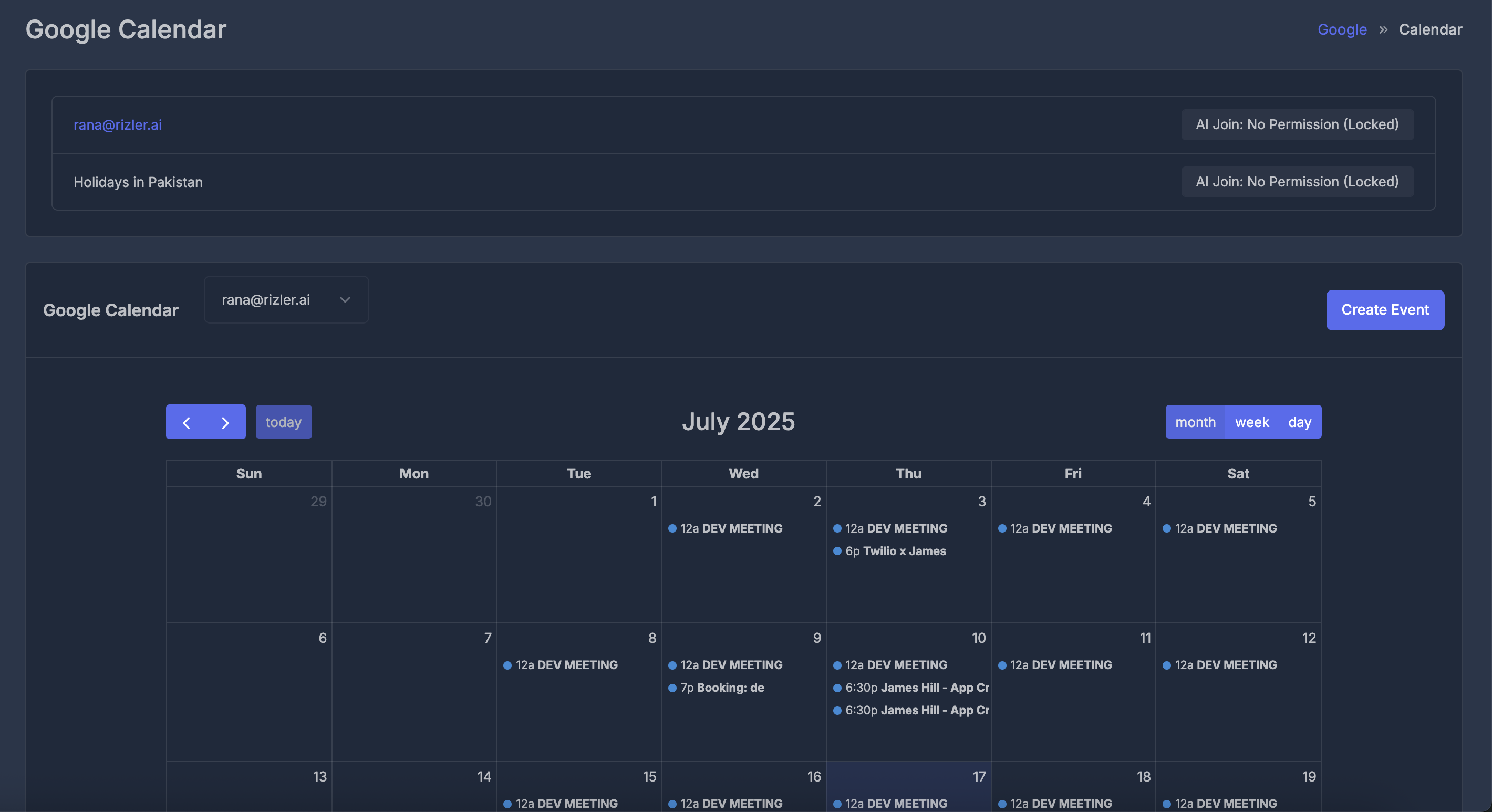Screen dimensions: 1492x812
Task: Select the Holidays in Pakistan calendar row
Action: 138,182
